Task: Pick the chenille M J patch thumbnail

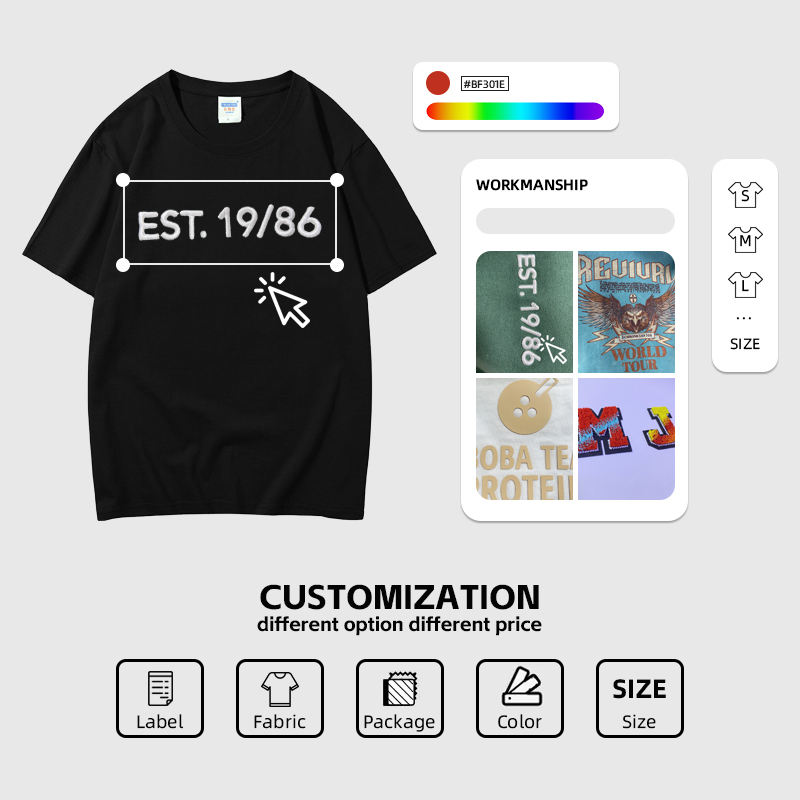Action: point(627,439)
